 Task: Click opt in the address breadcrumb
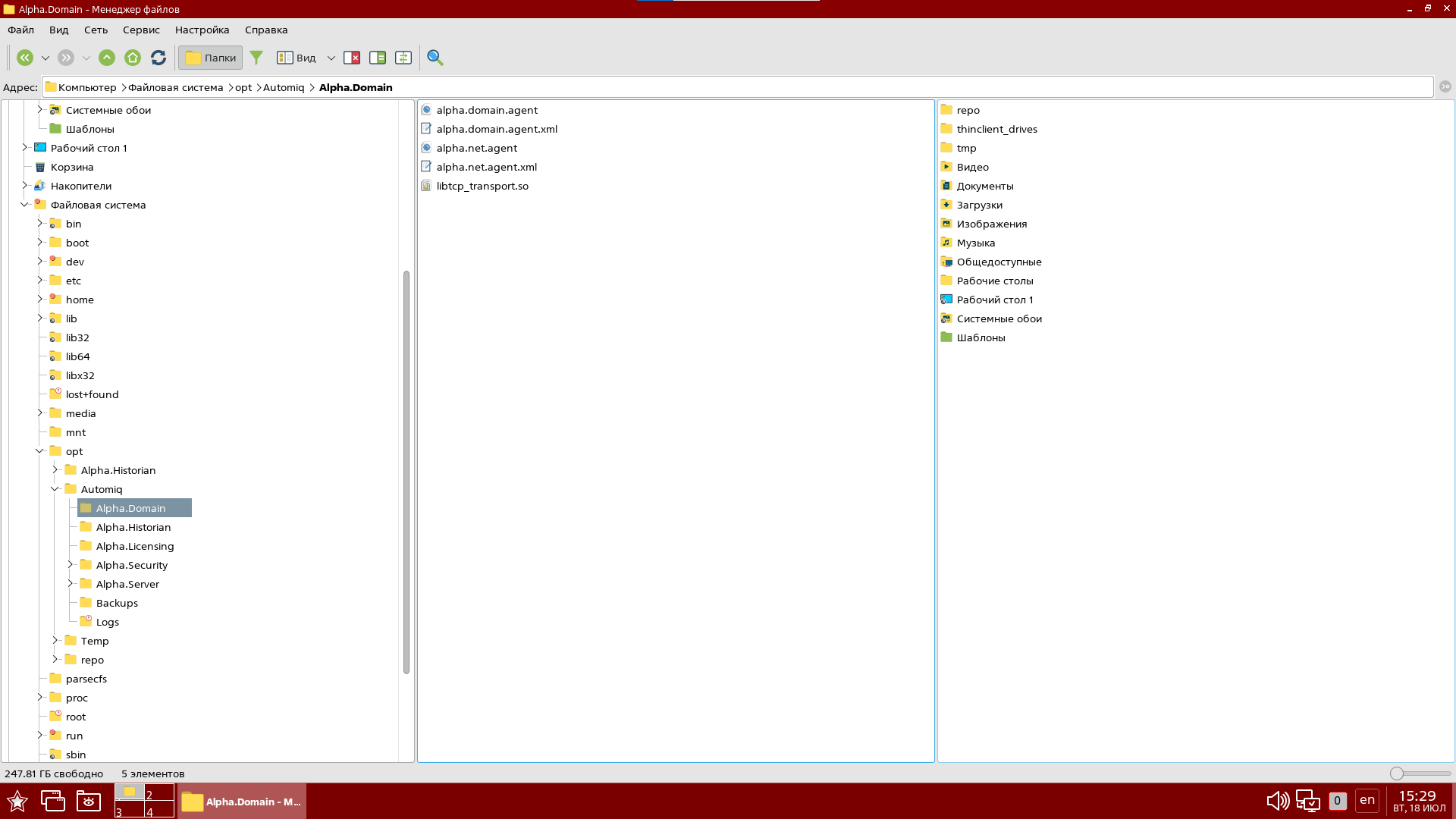[243, 87]
